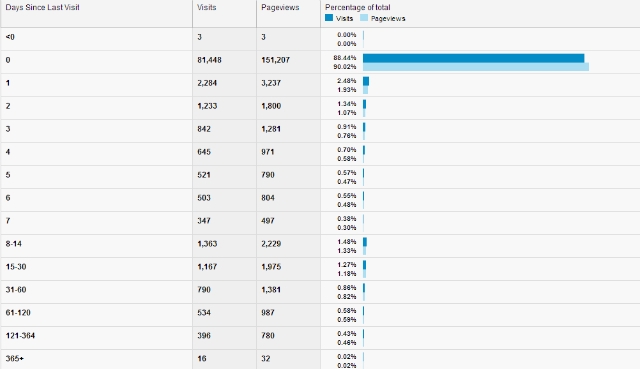This screenshot has height=369, width=640.
Task: Click the 1.48% visits bar for 8-14 days
Action: (x=365, y=242)
